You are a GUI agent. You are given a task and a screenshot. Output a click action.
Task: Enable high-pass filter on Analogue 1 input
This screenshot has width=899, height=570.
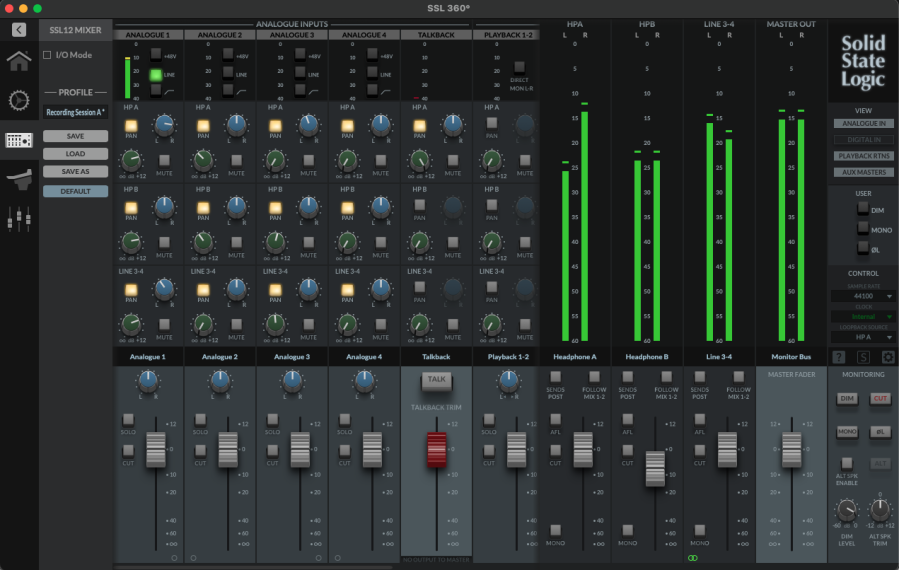156,90
